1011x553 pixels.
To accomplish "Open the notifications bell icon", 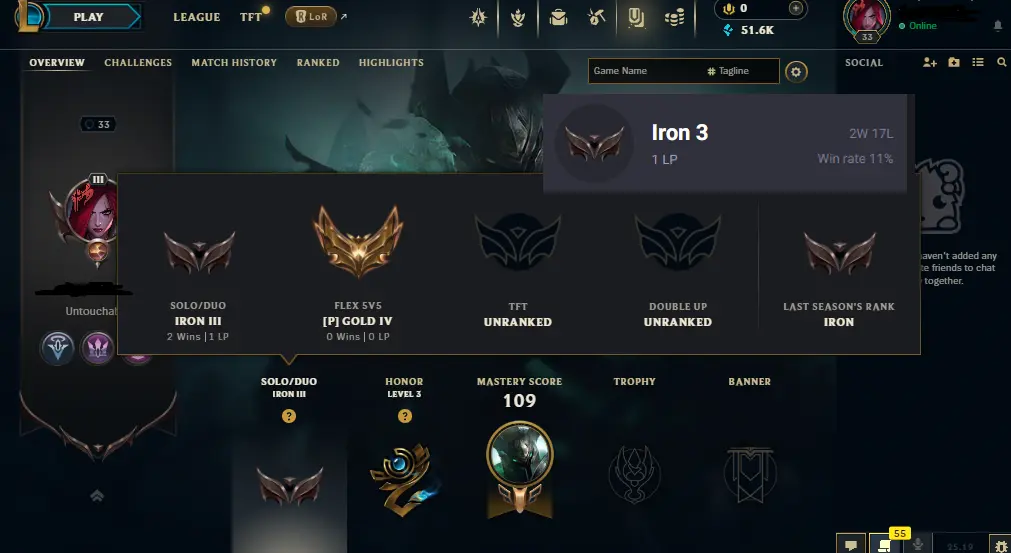I will point(997,26).
